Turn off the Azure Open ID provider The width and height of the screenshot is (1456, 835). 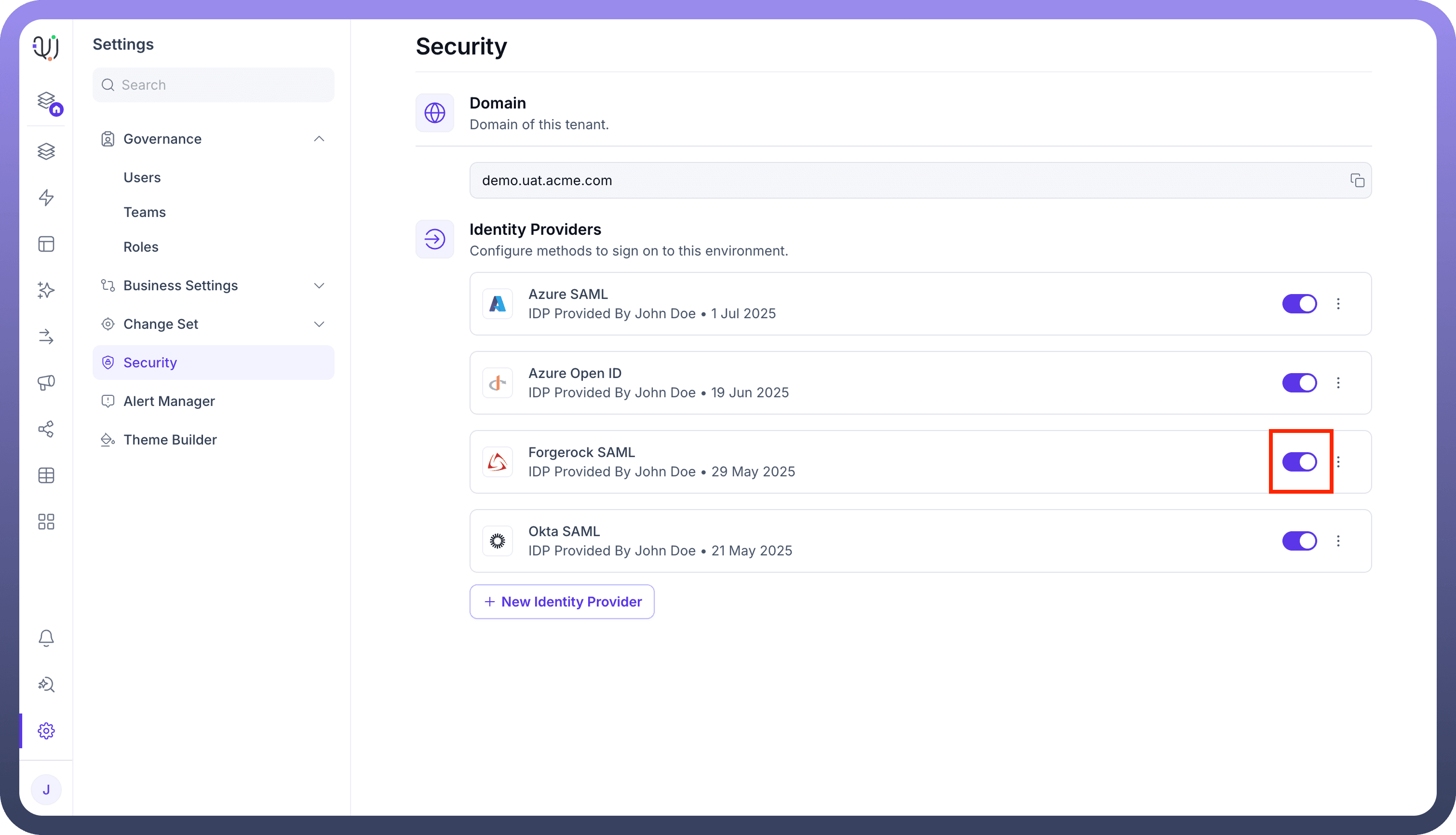(x=1299, y=382)
